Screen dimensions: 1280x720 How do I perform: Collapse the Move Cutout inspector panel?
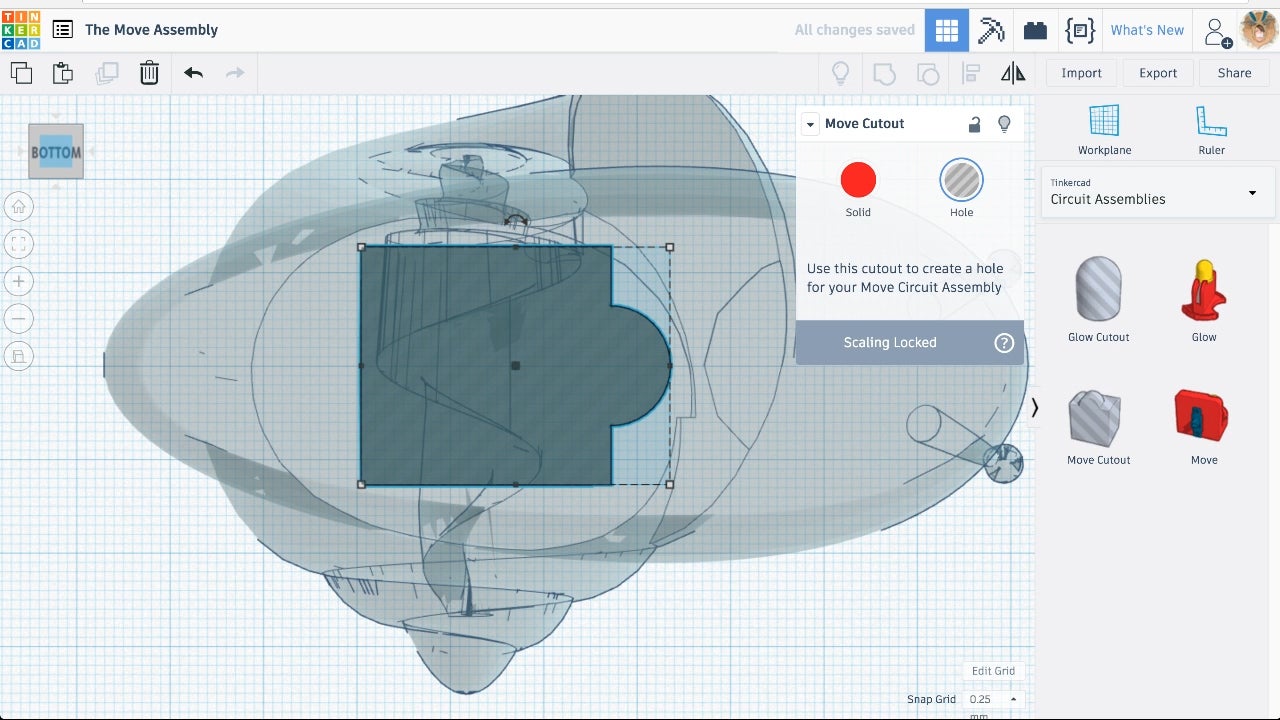(x=810, y=124)
